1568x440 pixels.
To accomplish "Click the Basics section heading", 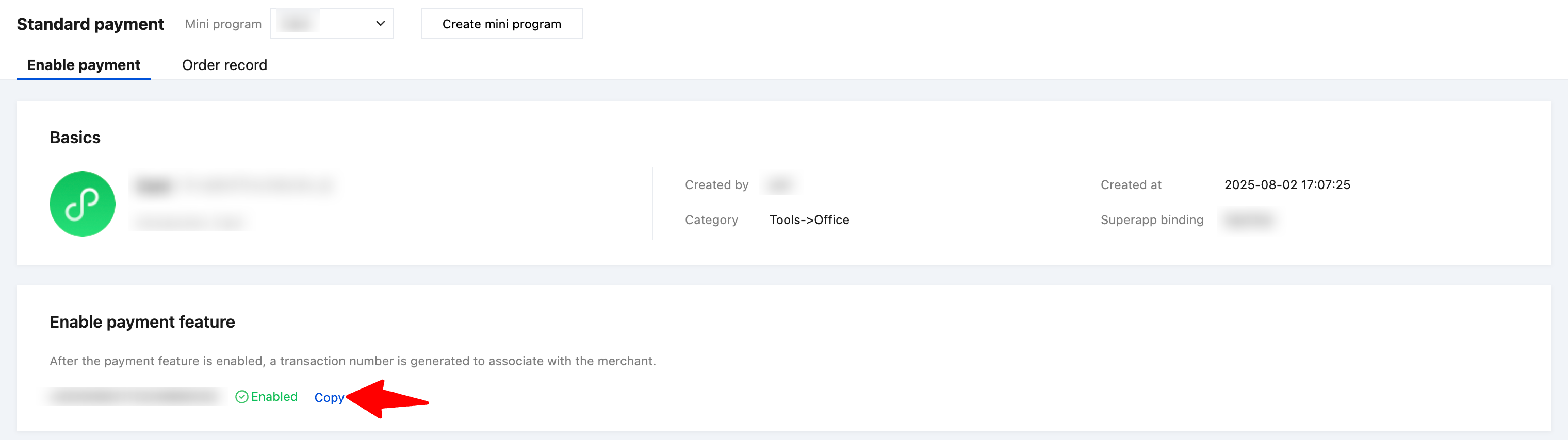I will pos(75,138).
